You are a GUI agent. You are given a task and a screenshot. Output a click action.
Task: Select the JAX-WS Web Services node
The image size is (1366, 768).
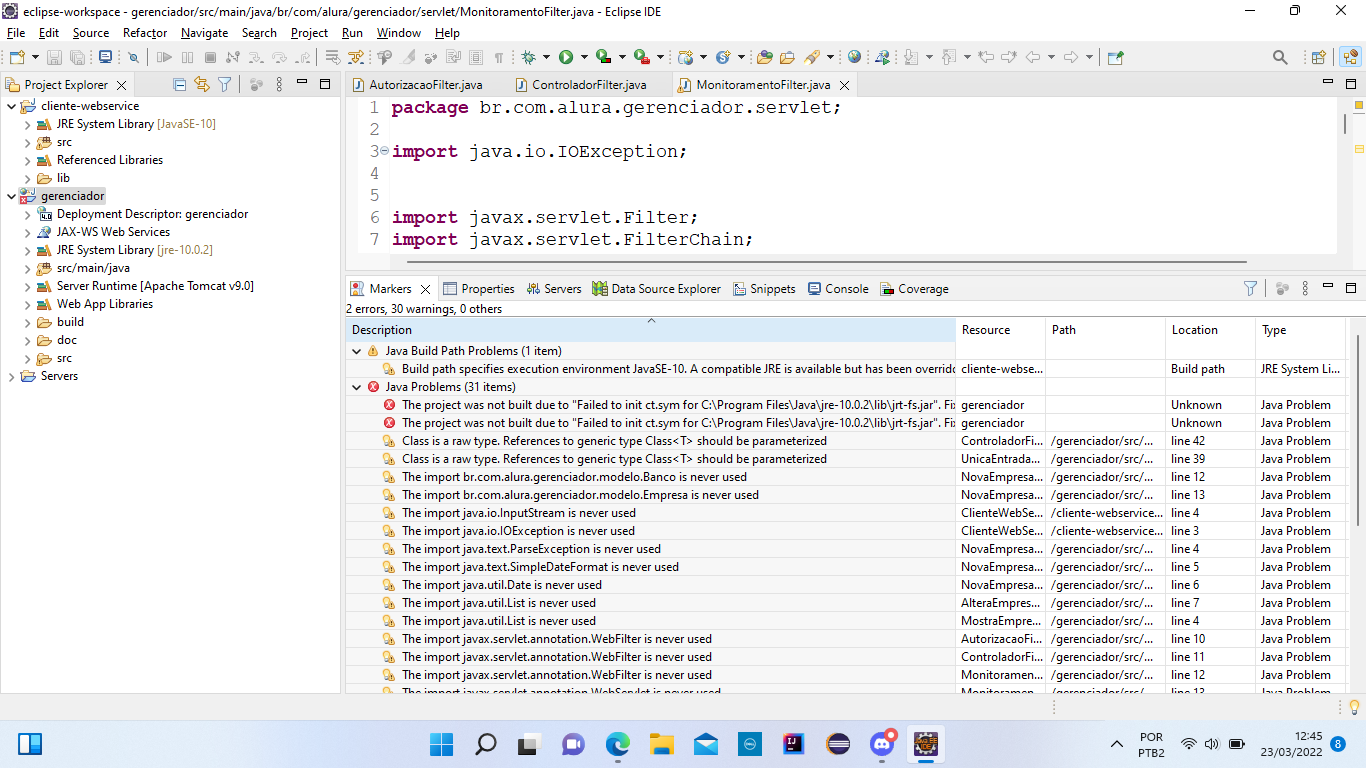(x=105, y=232)
